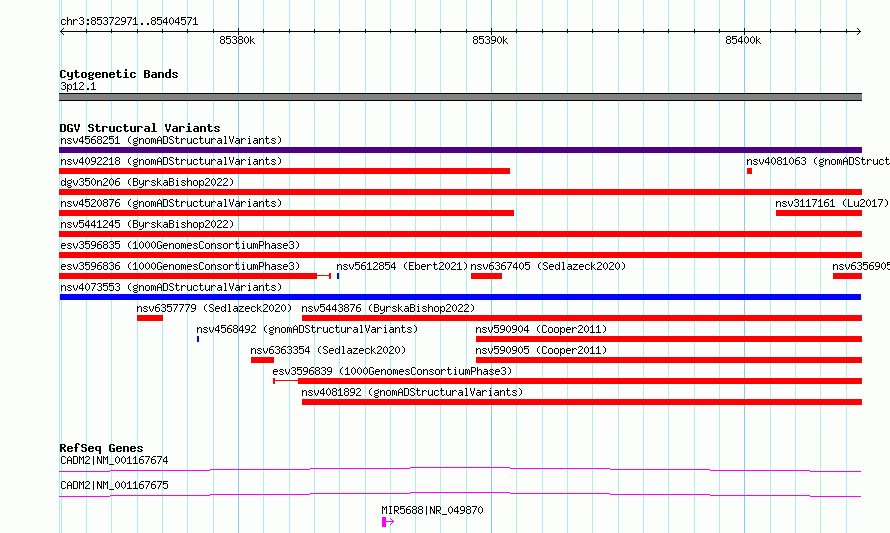The width and height of the screenshot is (890, 533).
Task: Click the esv3596839 (1000GenomesConsortiumPhase3) label
Action: pos(392,371)
